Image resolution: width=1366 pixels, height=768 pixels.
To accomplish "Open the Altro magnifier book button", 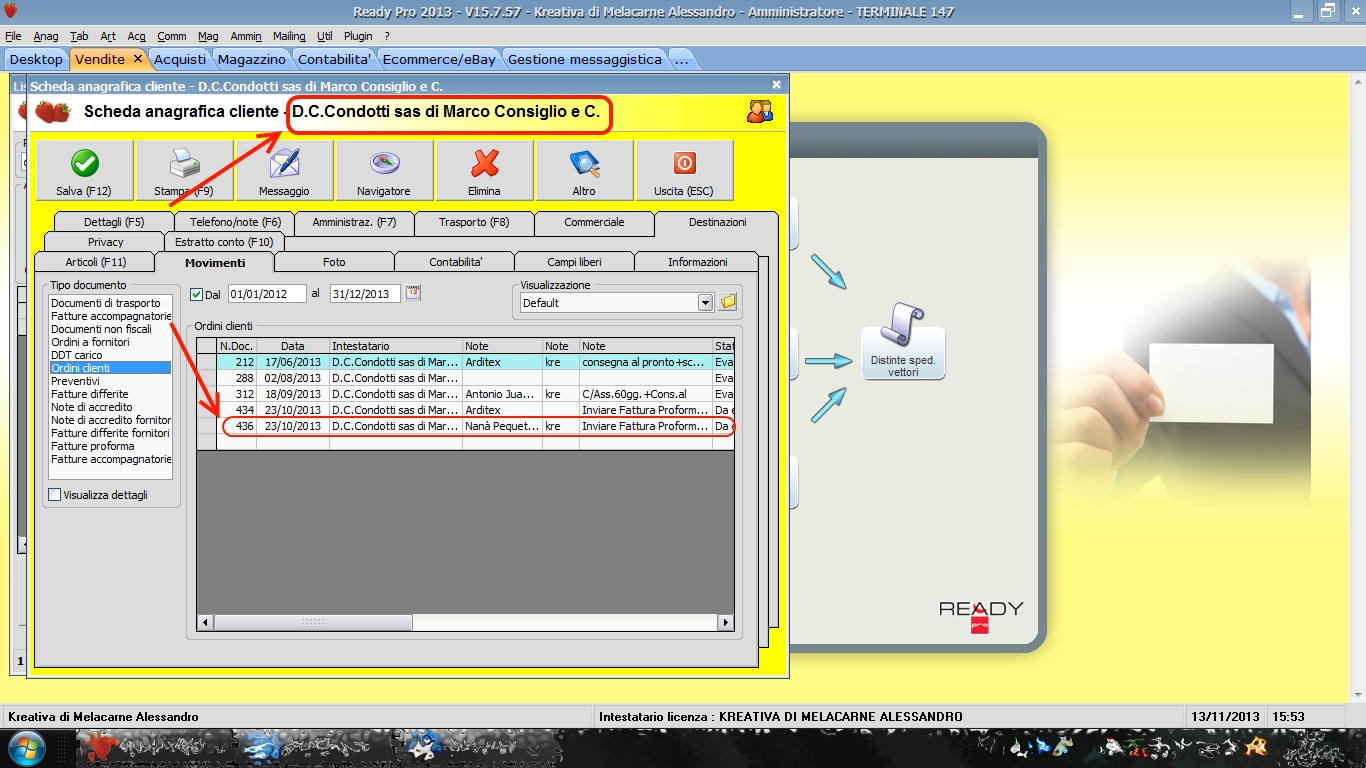I will click(584, 170).
